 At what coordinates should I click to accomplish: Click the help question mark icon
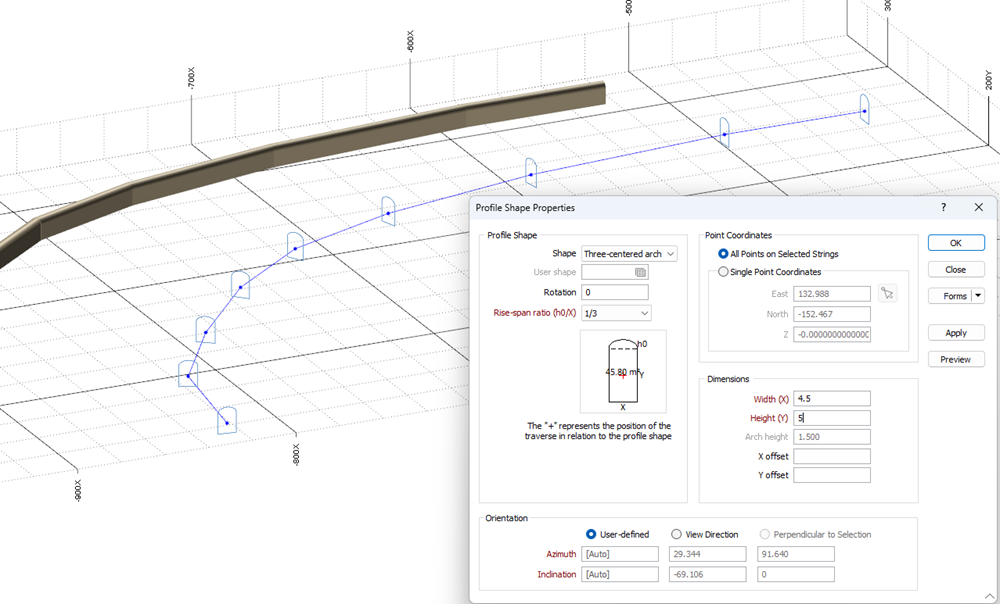[x=943, y=207]
